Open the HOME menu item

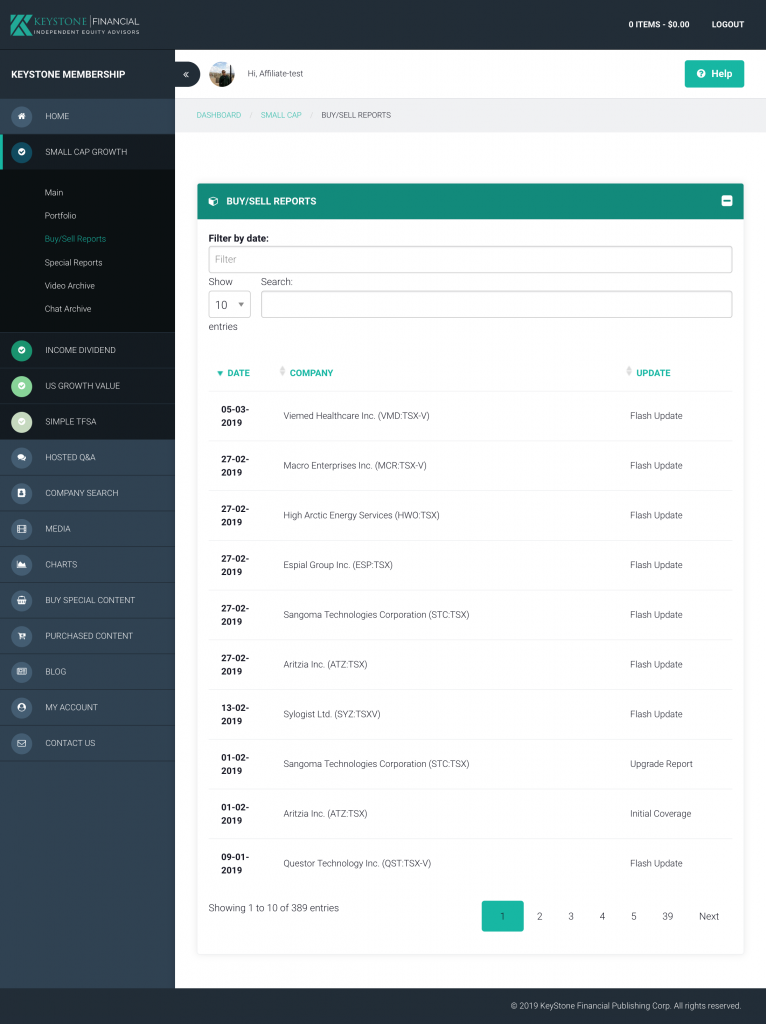click(x=88, y=116)
